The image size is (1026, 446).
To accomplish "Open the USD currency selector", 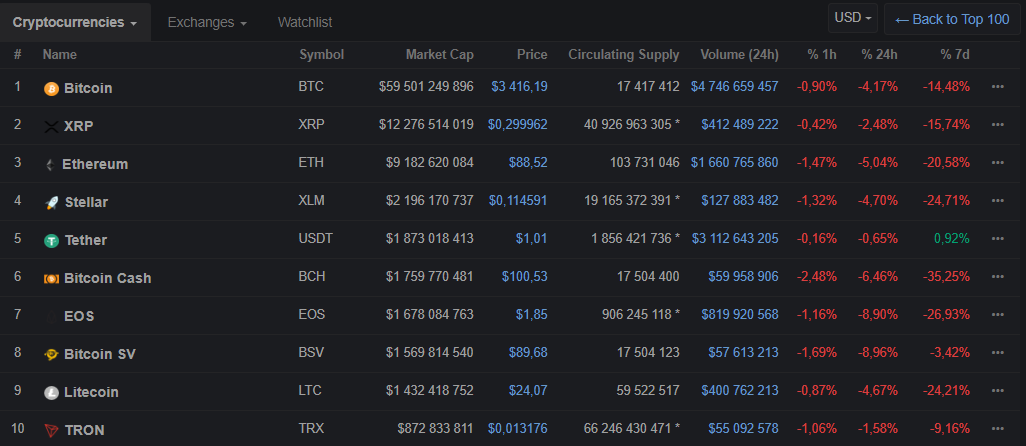I will click(x=853, y=18).
